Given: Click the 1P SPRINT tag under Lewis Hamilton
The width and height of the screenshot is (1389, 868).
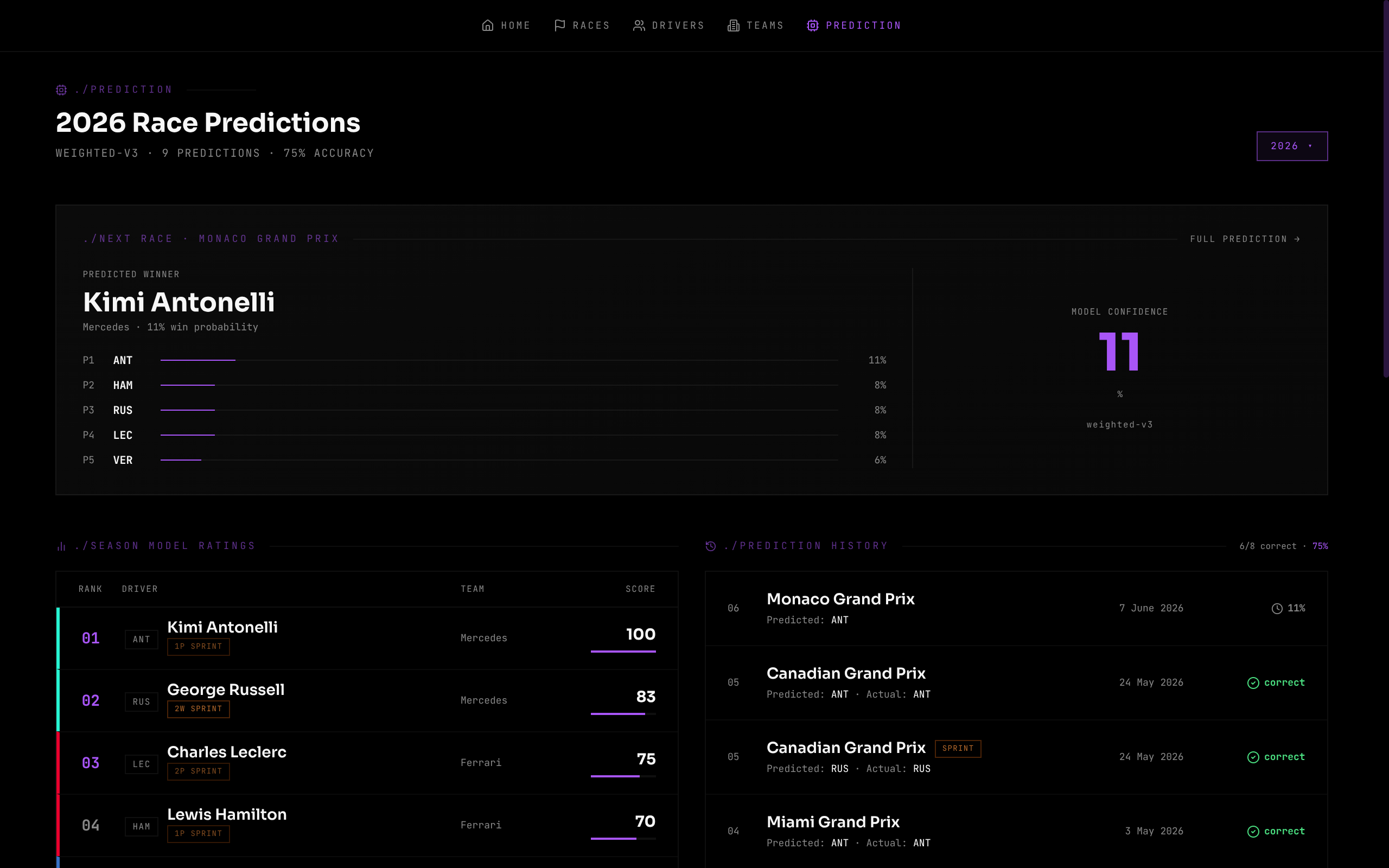Looking at the screenshot, I should pos(198,834).
